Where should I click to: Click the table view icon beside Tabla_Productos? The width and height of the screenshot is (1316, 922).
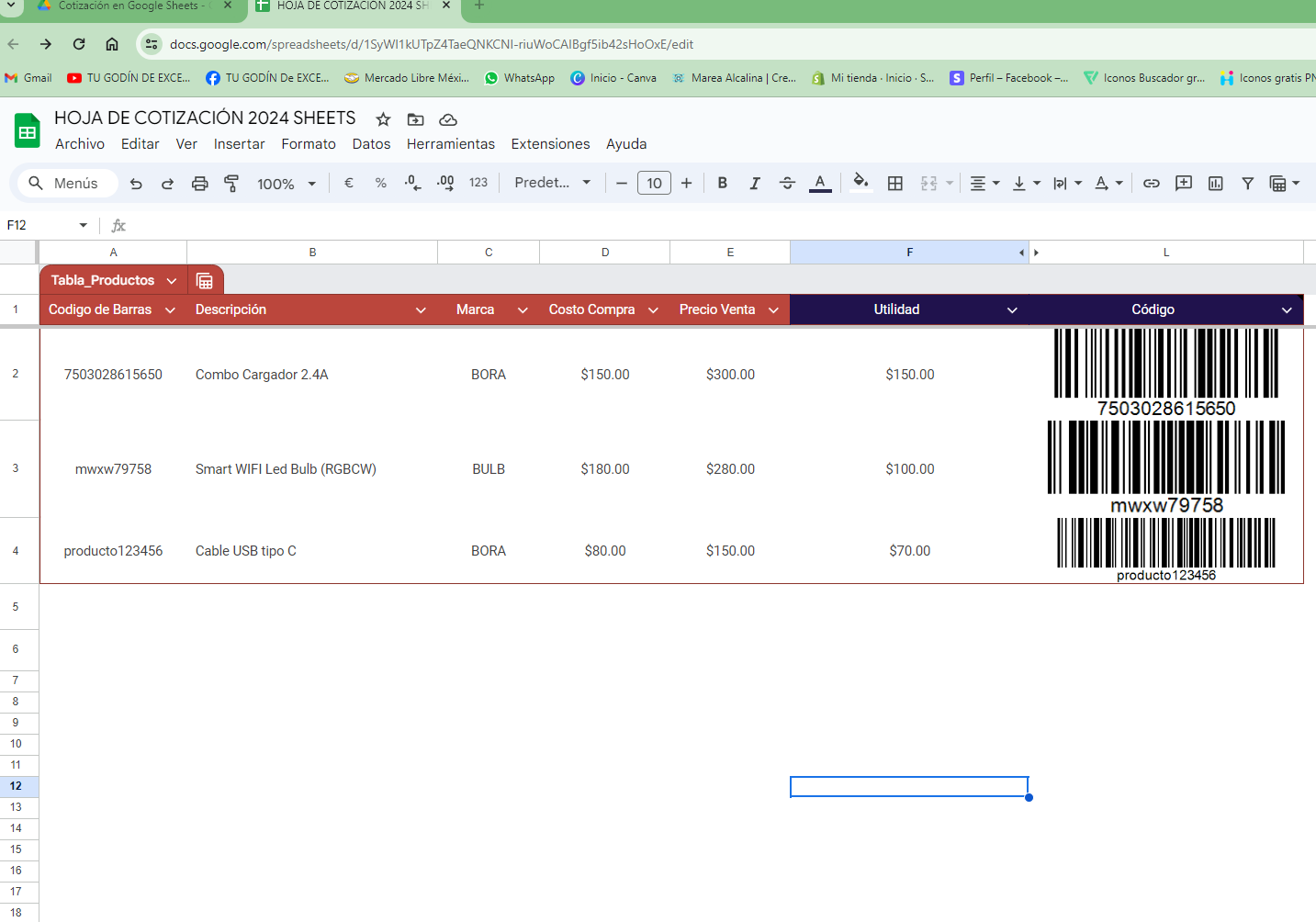[x=205, y=281]
